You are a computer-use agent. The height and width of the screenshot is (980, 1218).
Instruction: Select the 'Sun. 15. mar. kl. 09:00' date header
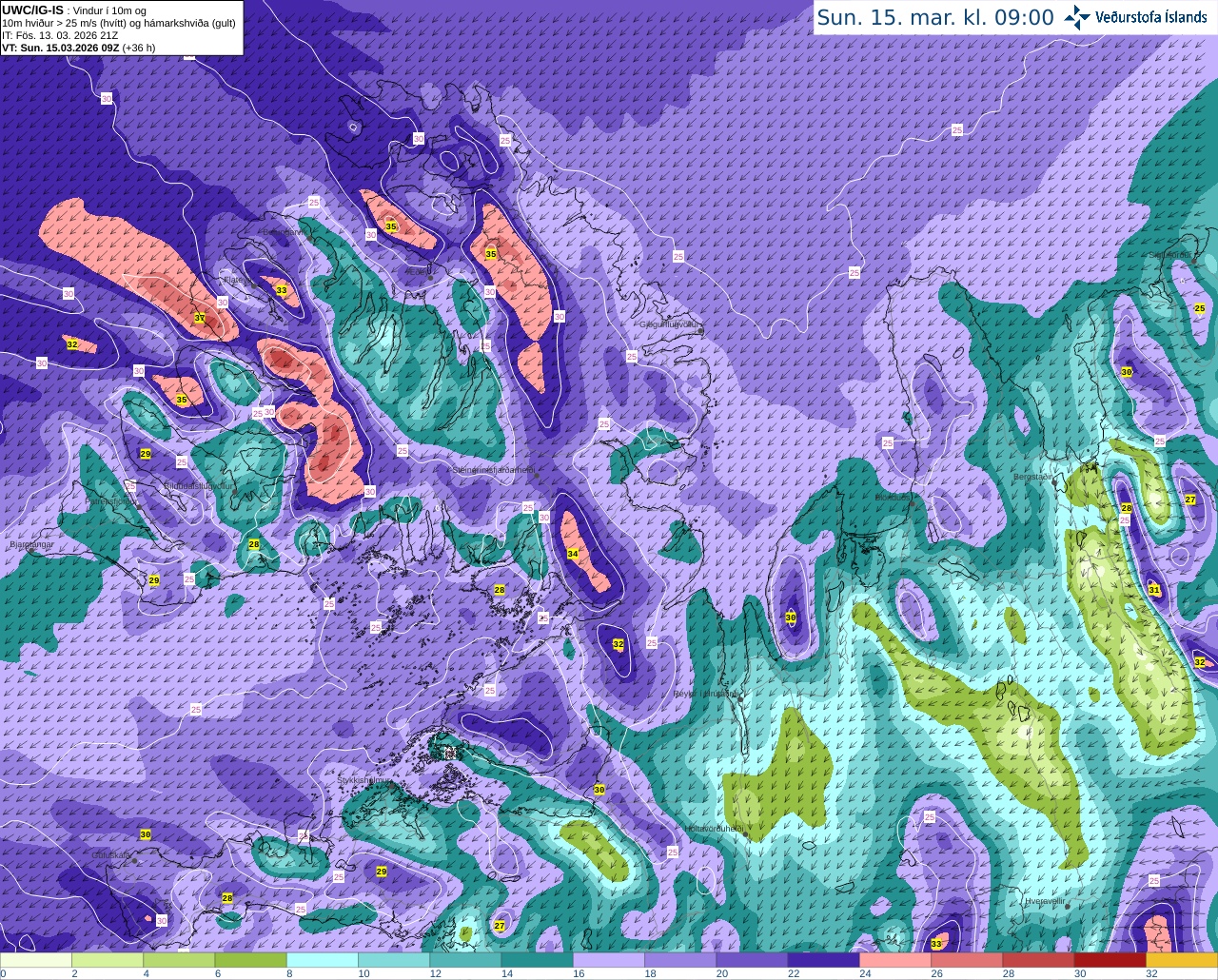point(935,17)
